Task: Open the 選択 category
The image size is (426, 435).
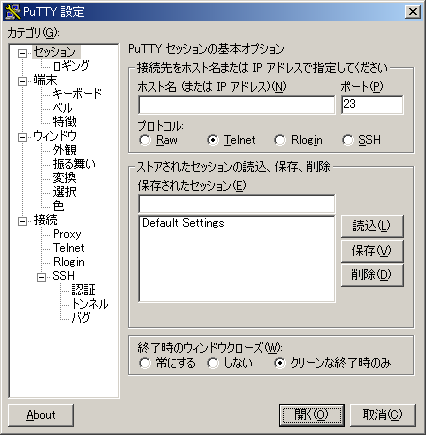Action: pos(65,192)
